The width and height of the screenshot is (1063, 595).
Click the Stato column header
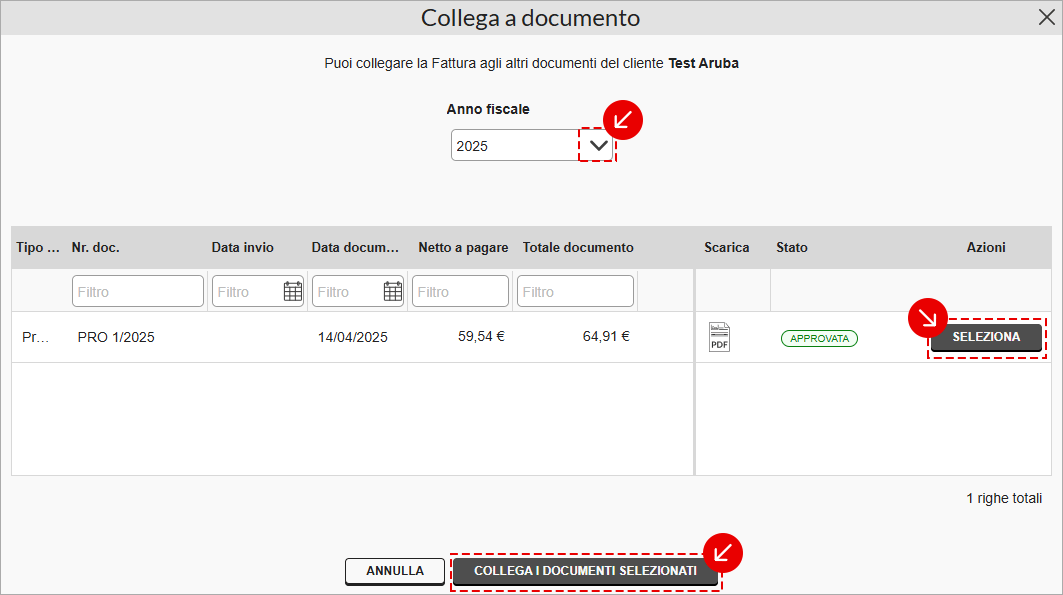pos(791,247)
